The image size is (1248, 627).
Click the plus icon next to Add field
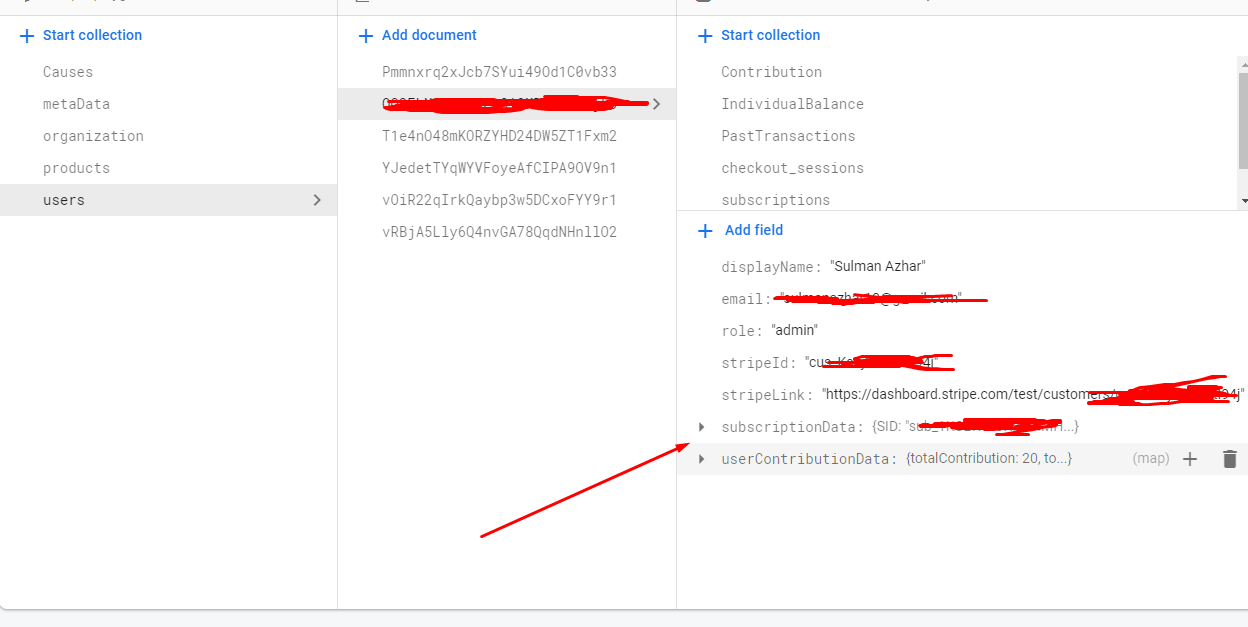pos(705,230)
